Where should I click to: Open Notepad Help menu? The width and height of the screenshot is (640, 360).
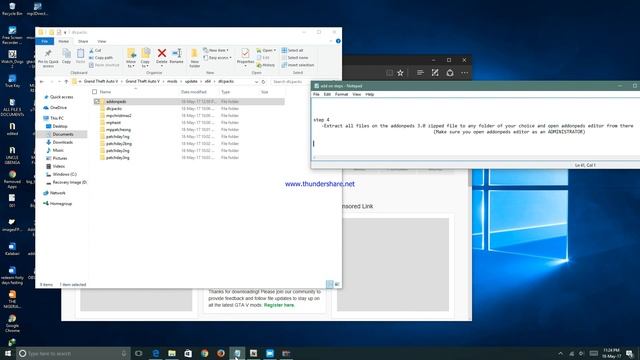(x=369, y=94)
